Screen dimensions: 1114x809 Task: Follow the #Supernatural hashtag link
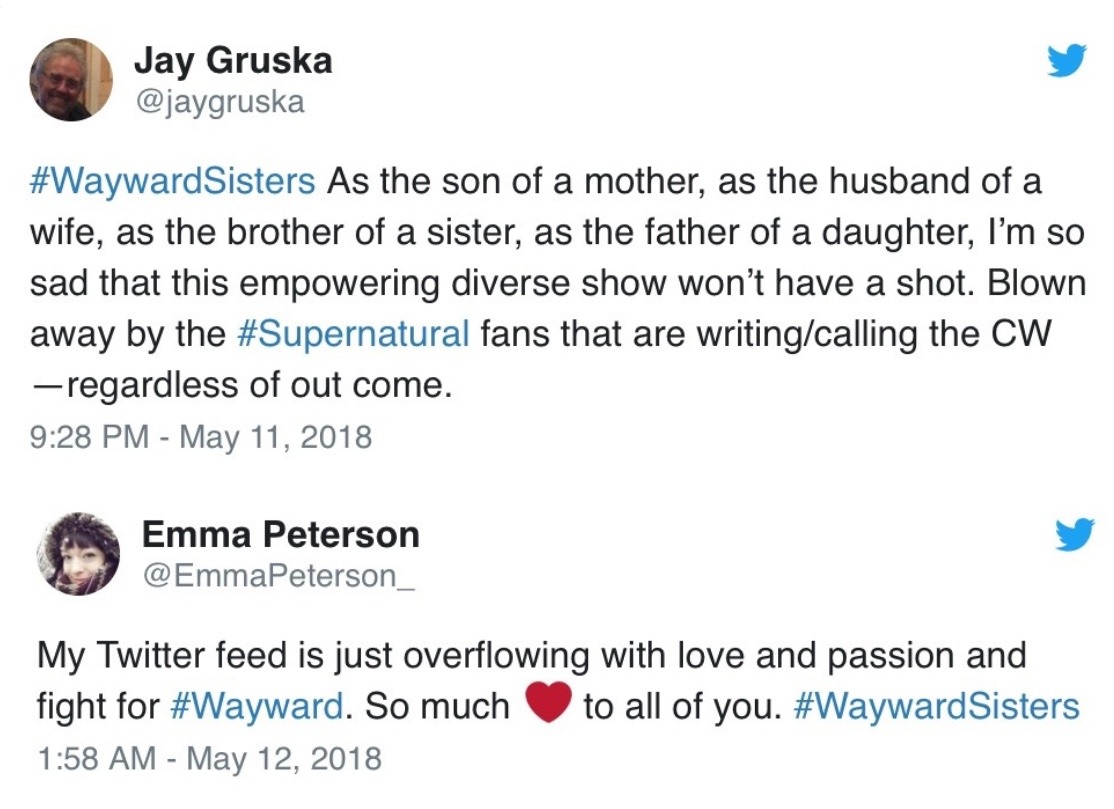(354, 331)
